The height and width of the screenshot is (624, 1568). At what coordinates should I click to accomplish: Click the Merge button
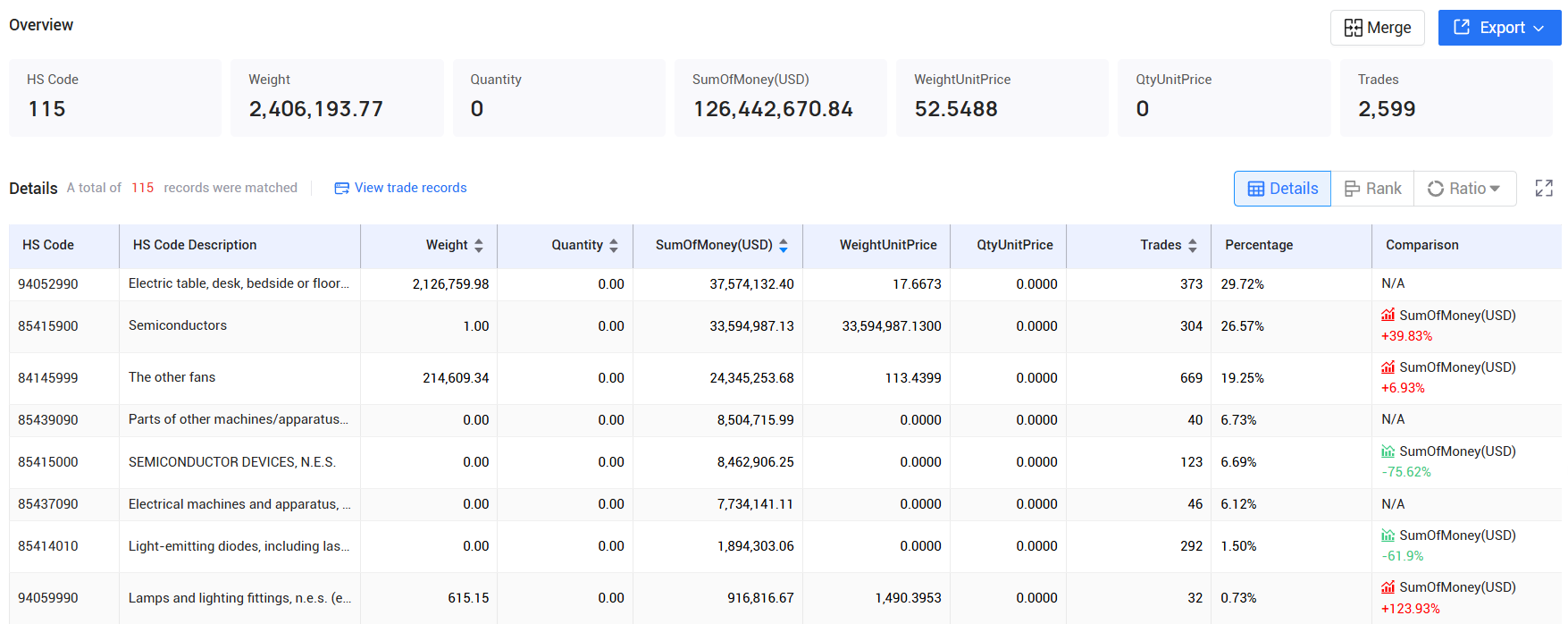coord(1377,28)
